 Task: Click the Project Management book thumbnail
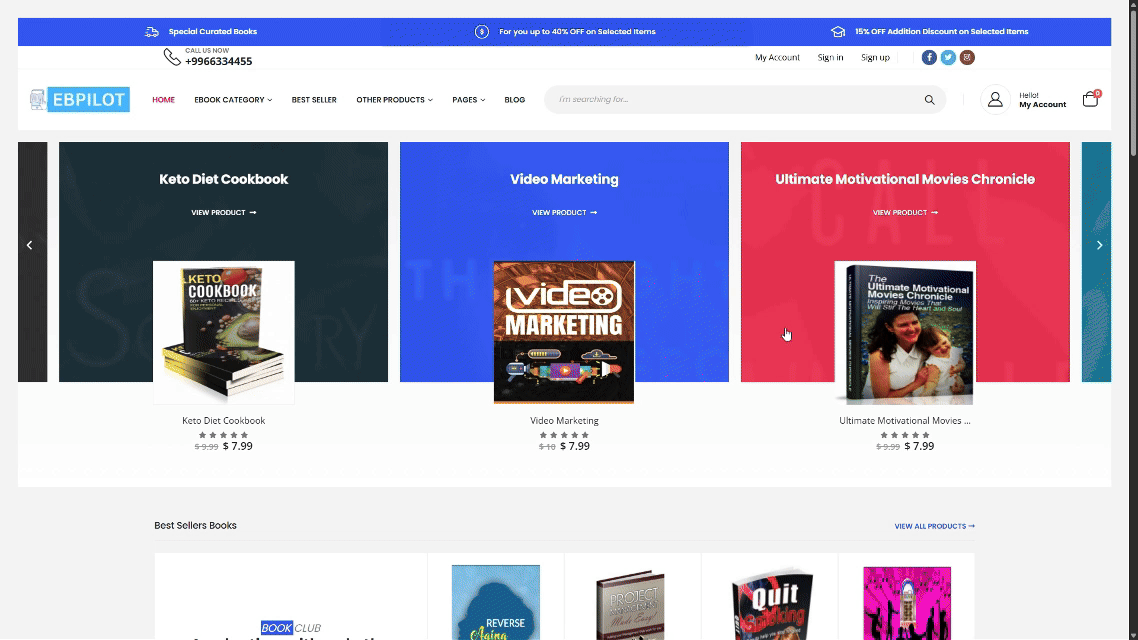(x=630, y=605)
